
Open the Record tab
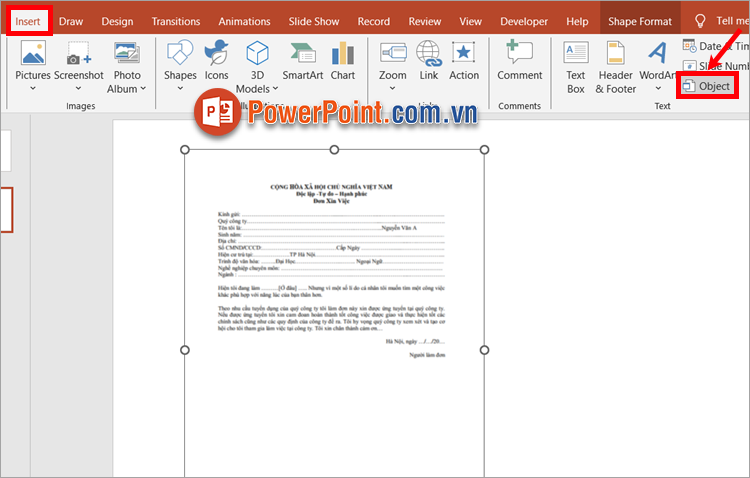coord(374,22)
